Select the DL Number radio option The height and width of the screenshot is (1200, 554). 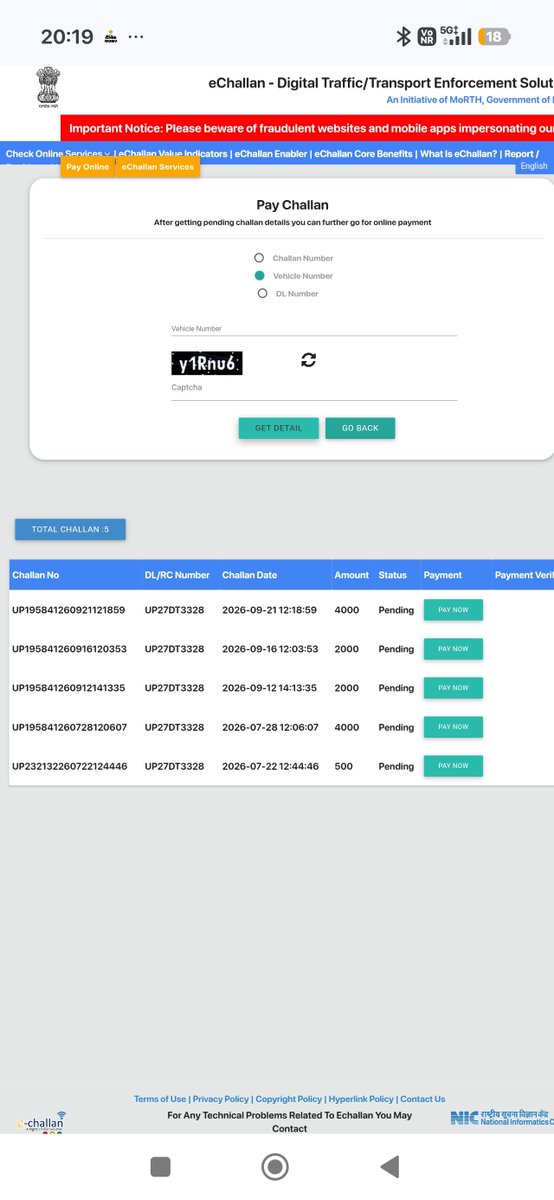(262, 293)
